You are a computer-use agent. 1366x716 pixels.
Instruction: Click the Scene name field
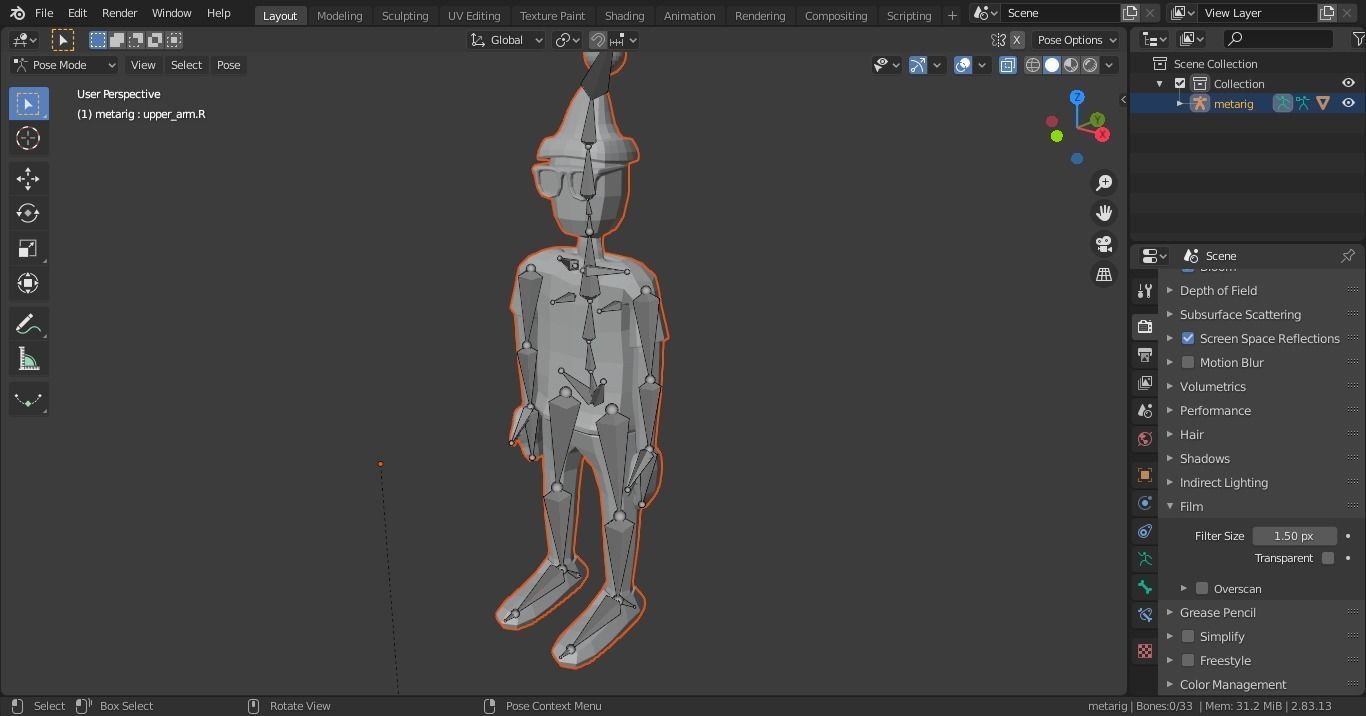point(1059,13)
